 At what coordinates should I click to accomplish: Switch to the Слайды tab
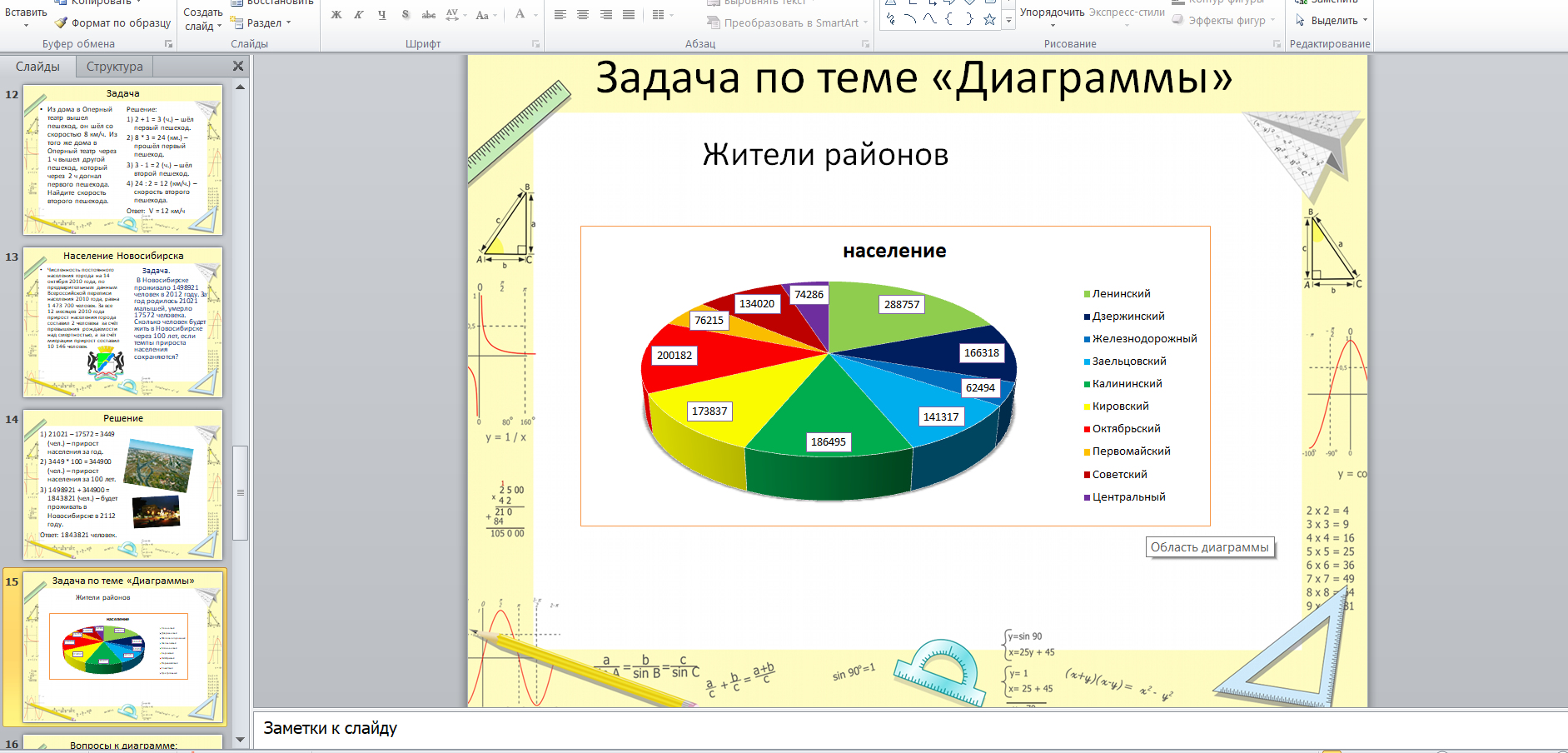pos(37,67)
